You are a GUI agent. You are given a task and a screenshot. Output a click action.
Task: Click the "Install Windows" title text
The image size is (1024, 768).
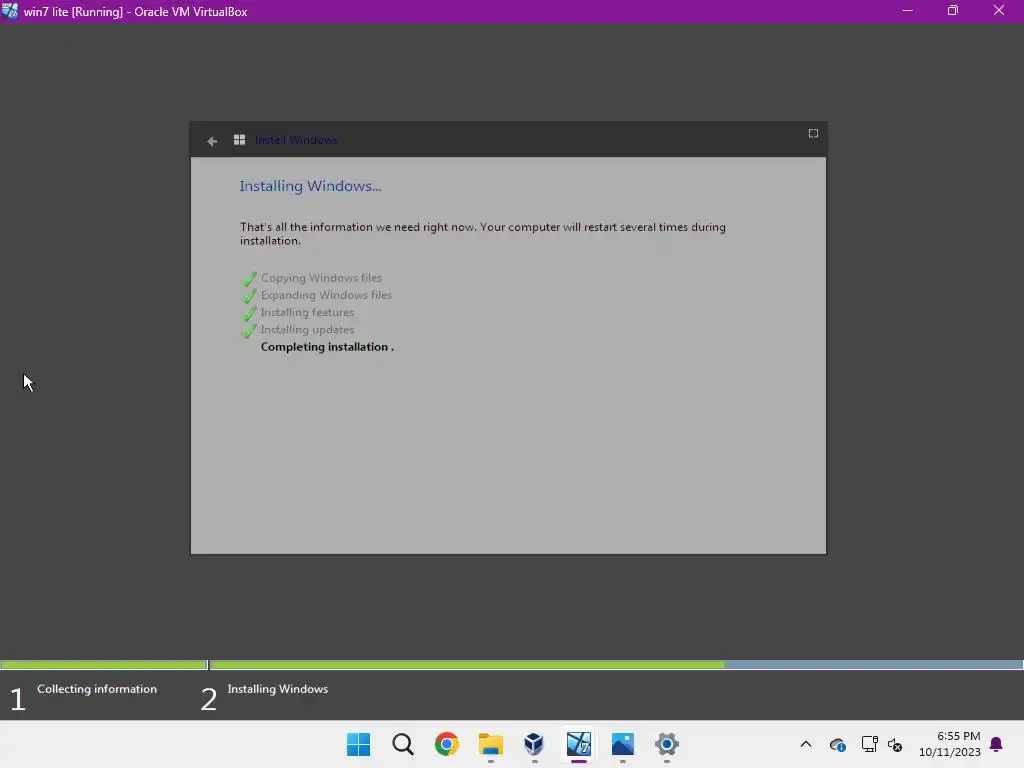296,140
